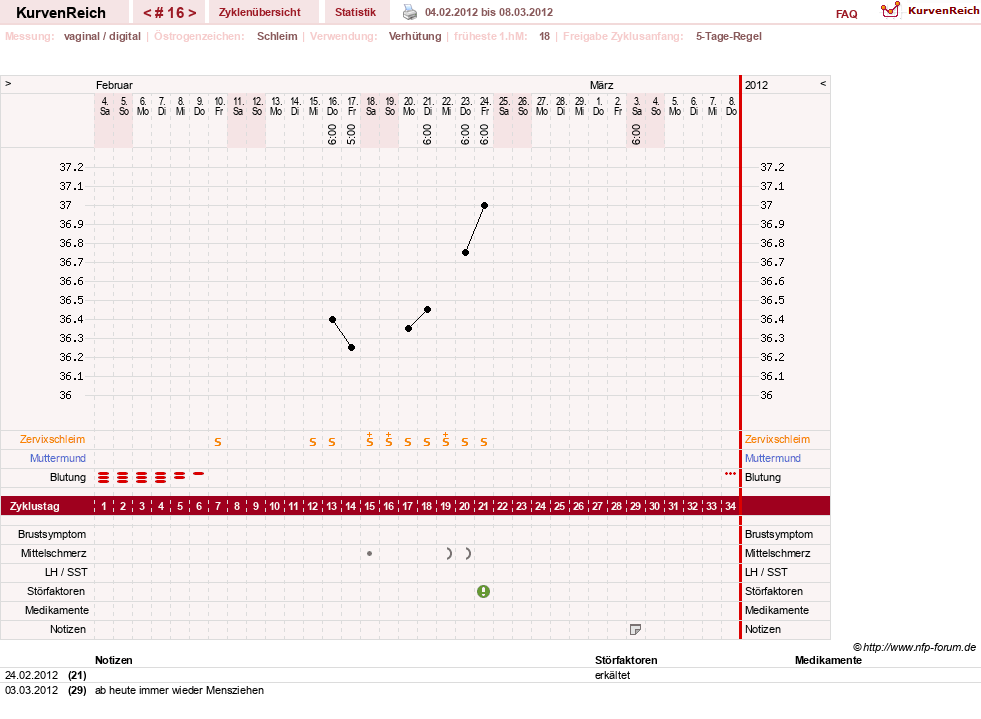Click cervical mucus S+ on cycle day 19
The height and width of the screenshot is (719, 981).
click(445, 439)
